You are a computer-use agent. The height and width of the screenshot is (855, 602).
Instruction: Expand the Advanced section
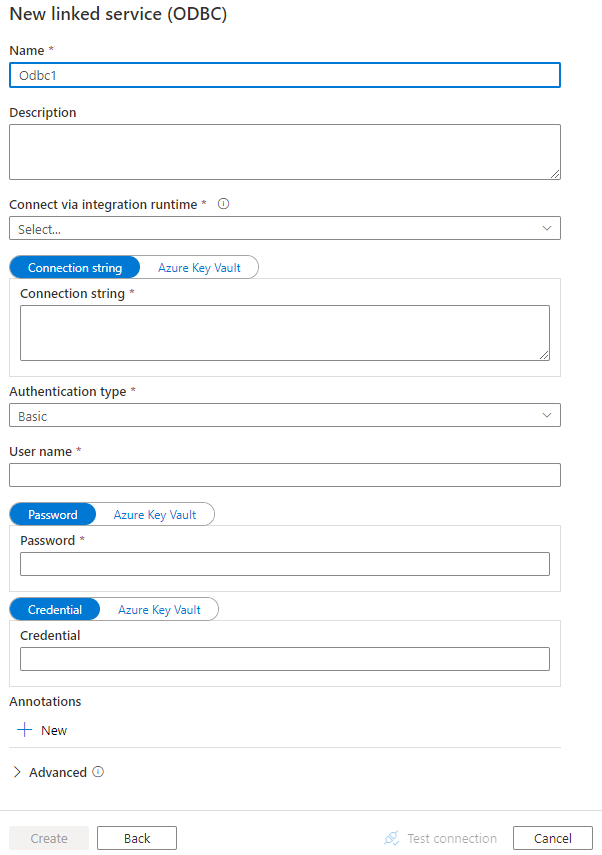point(17,772)
